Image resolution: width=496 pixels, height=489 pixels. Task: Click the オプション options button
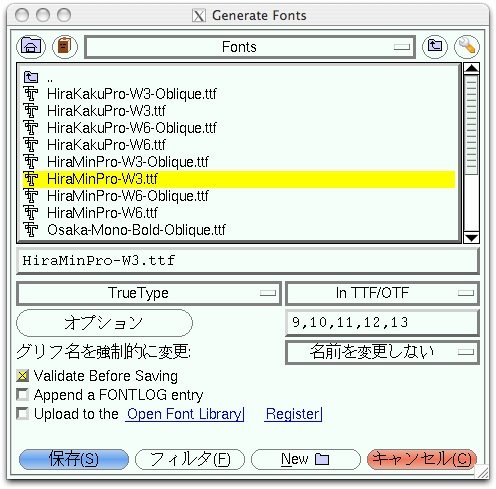click(x=104, y=323)
